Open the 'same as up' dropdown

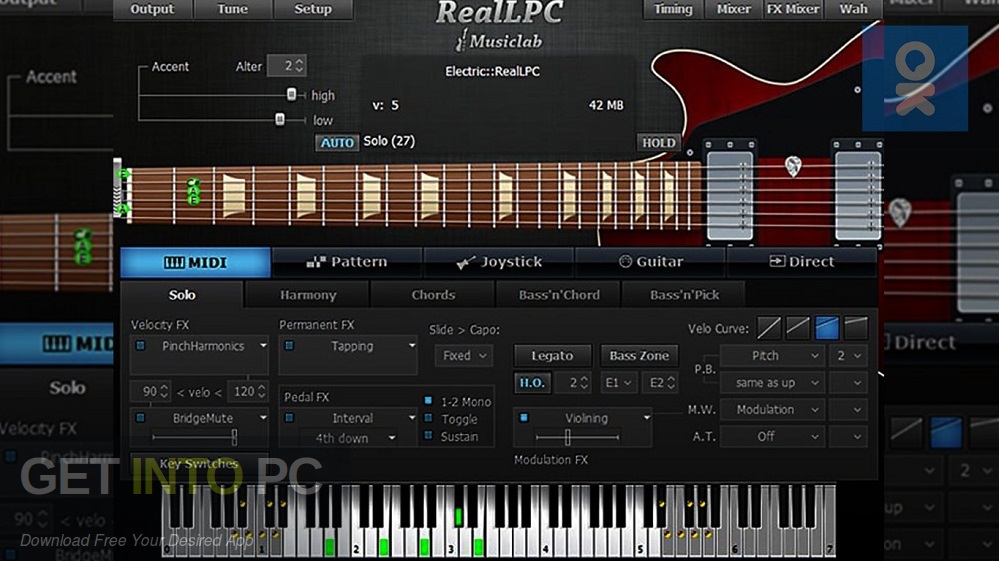tap(773, 383)
